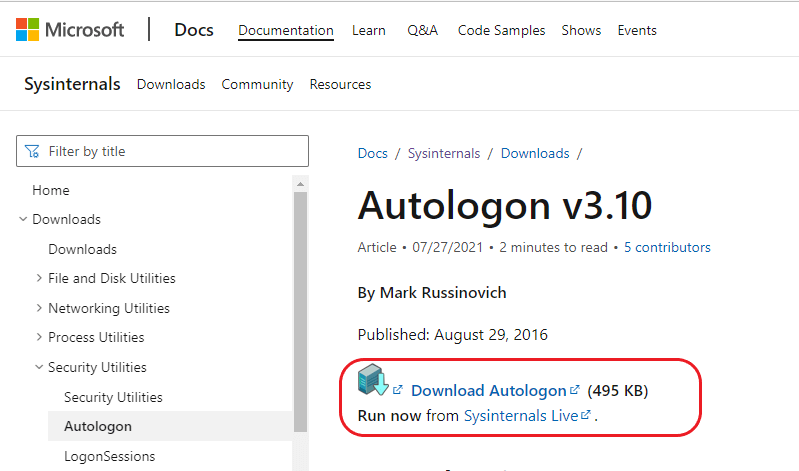Click external link icon before Download Autologon
This screenshot has width=799, height=471.
pos(398,390)
